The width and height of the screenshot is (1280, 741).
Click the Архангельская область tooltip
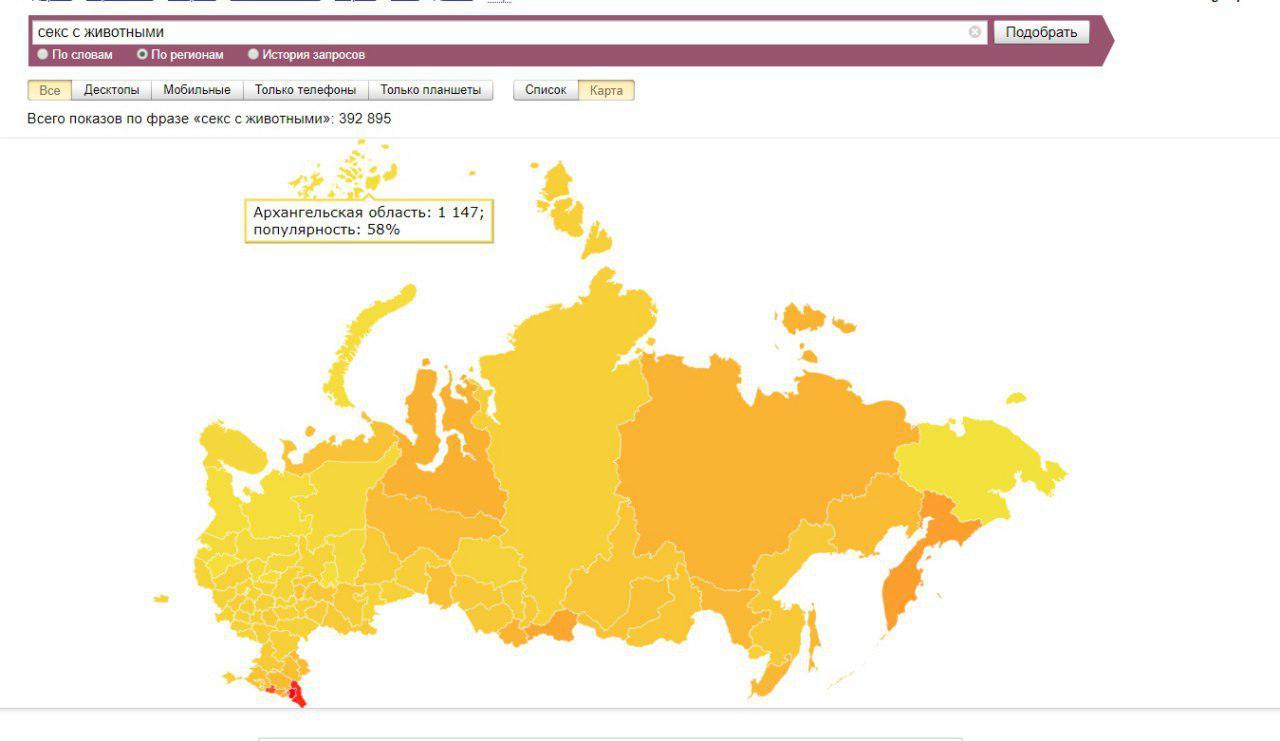coord(369,221)
